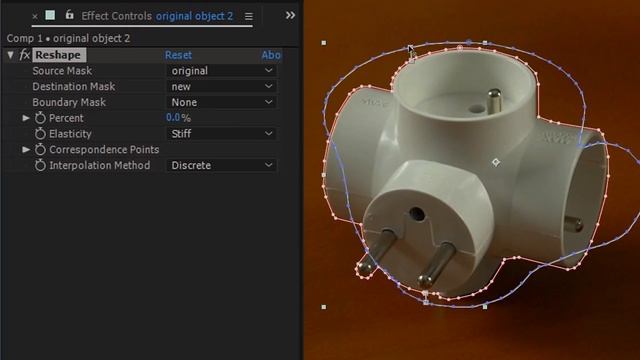Toggle the Effect Controls panel lock icon
Image resolution: width=640 pixels, height=360 pixels.
[x=70, y=15]
